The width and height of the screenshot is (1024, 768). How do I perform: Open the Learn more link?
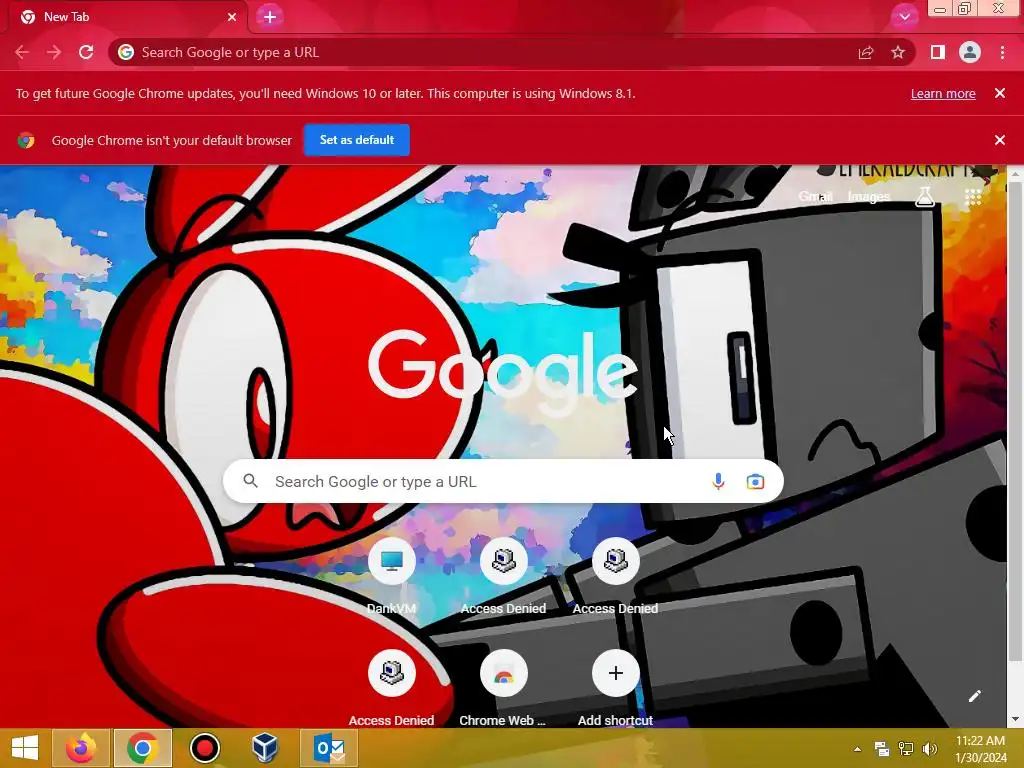pos(943,93)
